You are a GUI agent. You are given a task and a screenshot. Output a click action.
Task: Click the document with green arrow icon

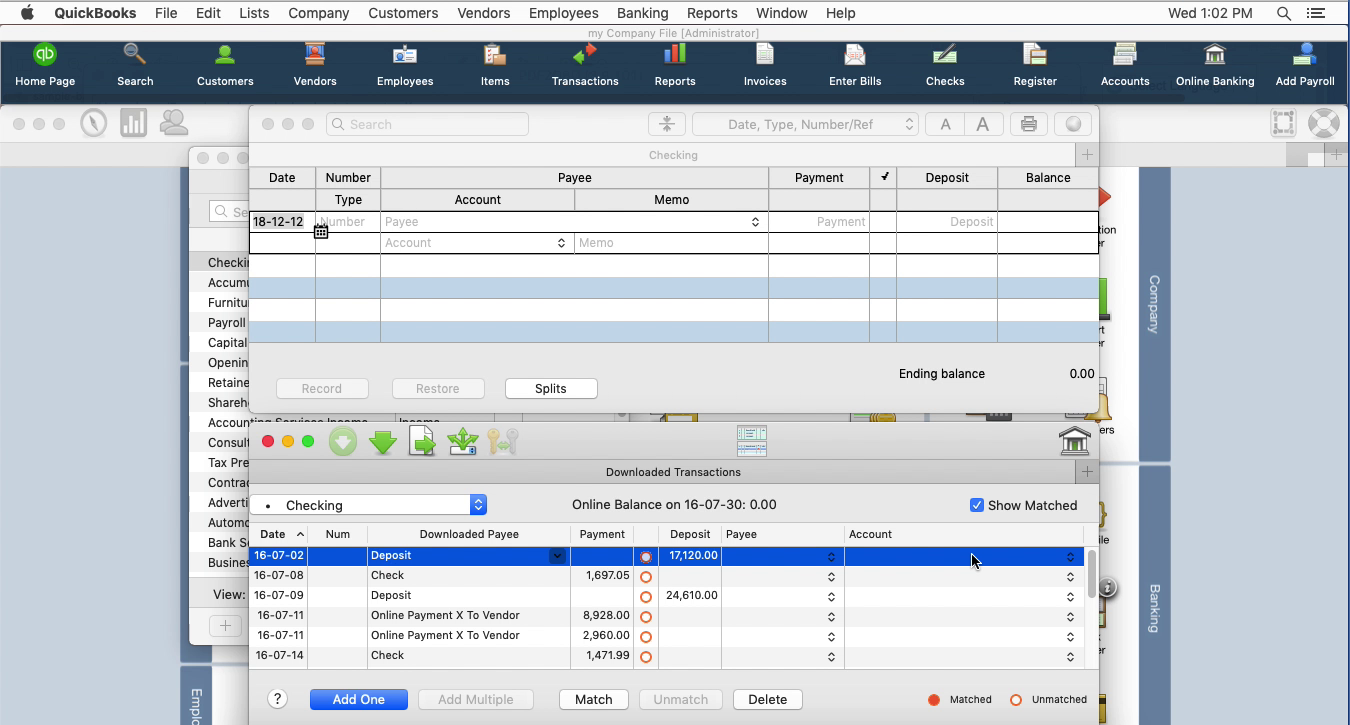tap(423, 441)
